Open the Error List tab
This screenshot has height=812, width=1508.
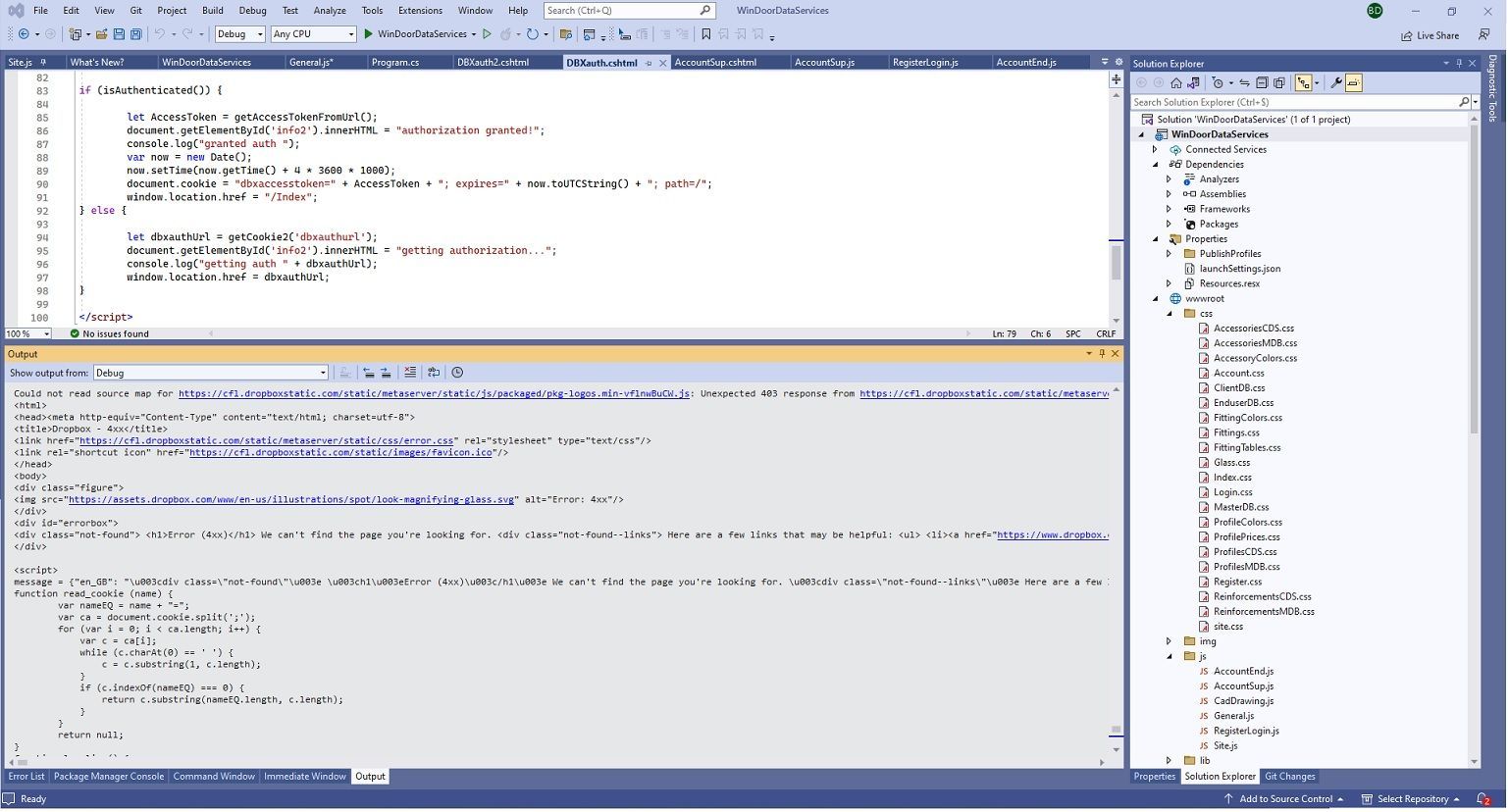point(26,777)
